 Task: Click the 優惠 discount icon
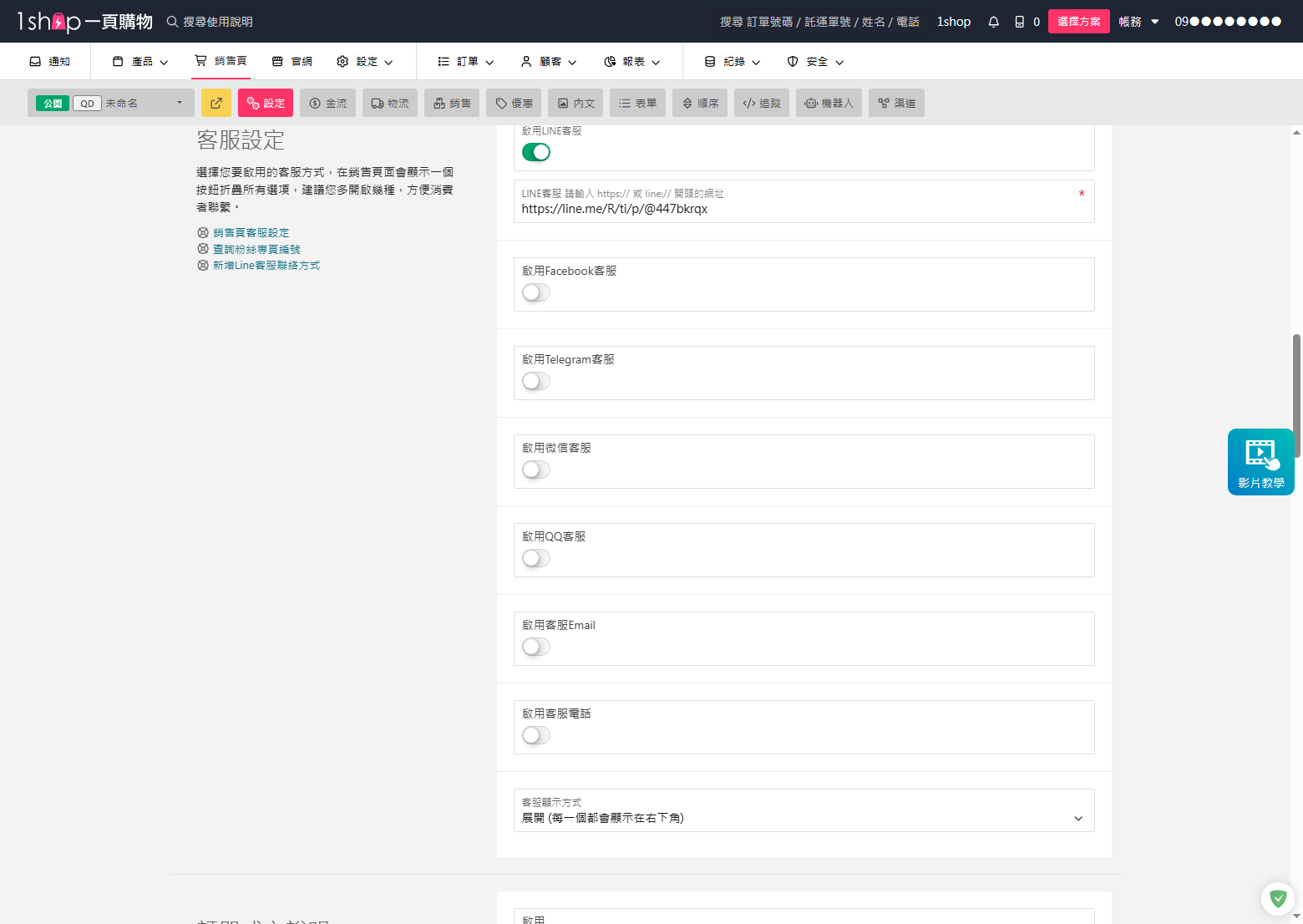[x=513, y=103]
